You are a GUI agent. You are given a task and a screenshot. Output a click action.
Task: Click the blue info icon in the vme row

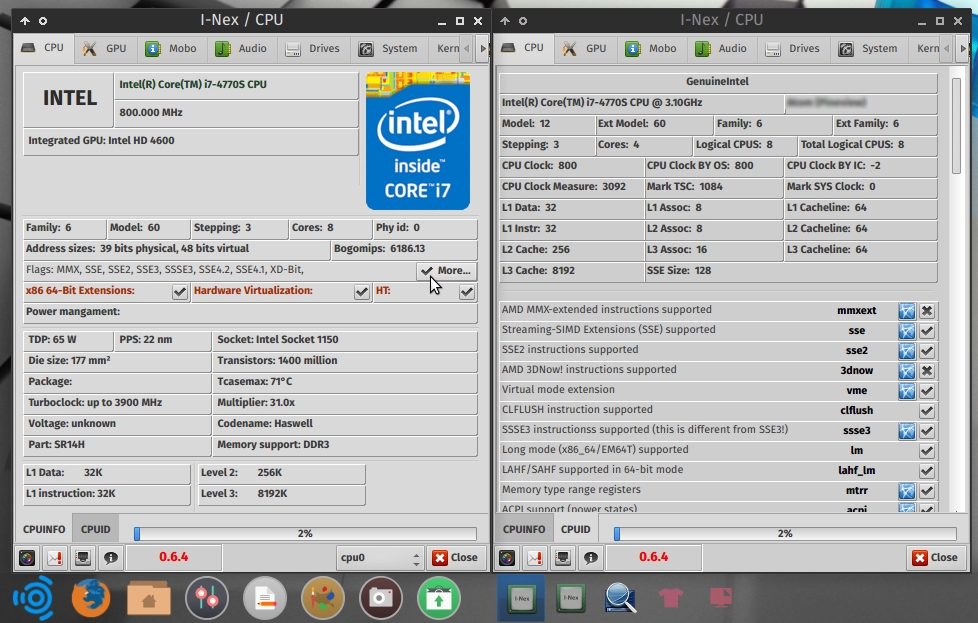pyautogui.click(x=907, y=390)
